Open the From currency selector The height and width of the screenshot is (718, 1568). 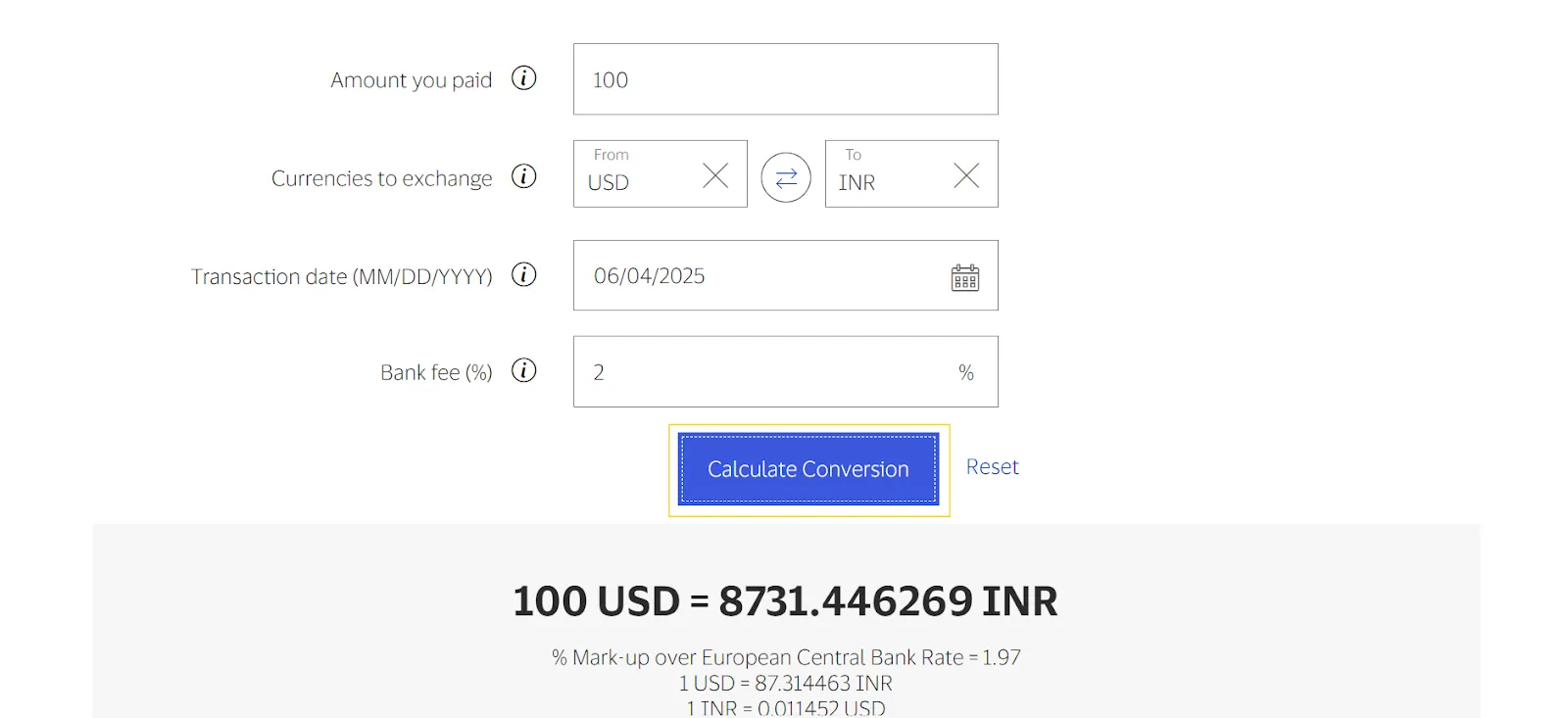[x=637, y=183]
